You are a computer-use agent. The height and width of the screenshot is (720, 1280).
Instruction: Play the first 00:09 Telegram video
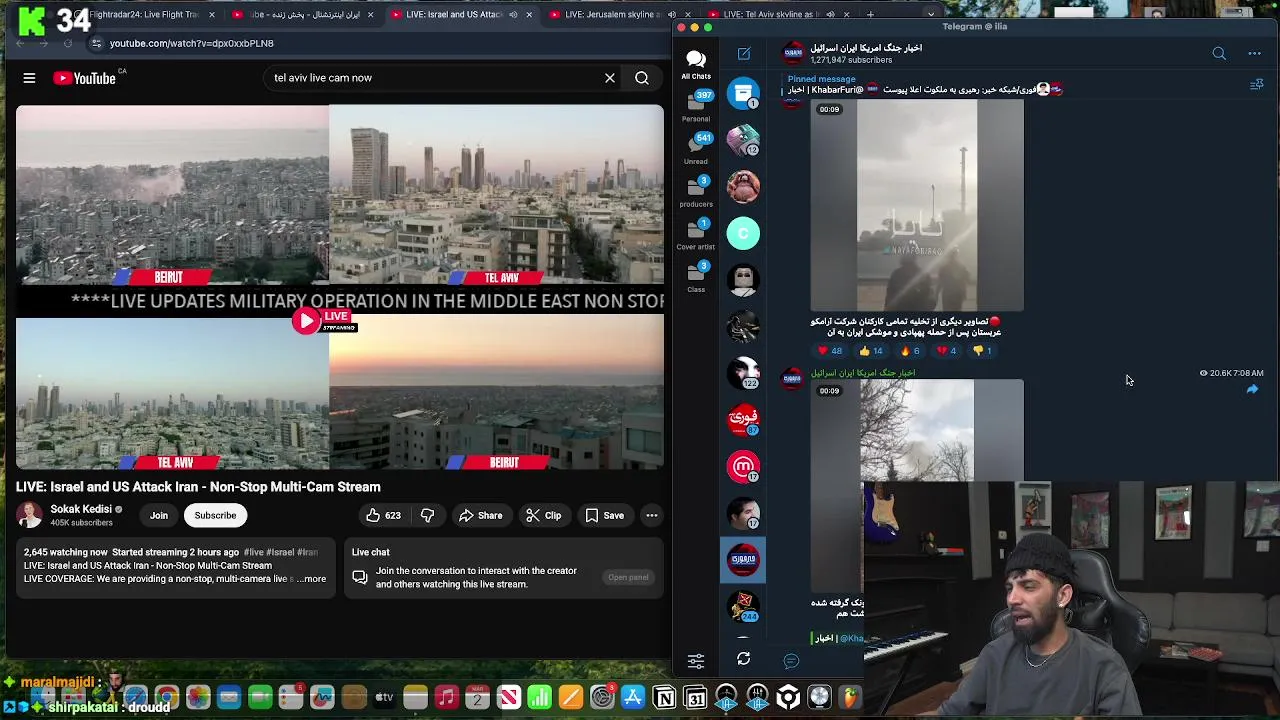pyautogui.click(x=917, y=206)
